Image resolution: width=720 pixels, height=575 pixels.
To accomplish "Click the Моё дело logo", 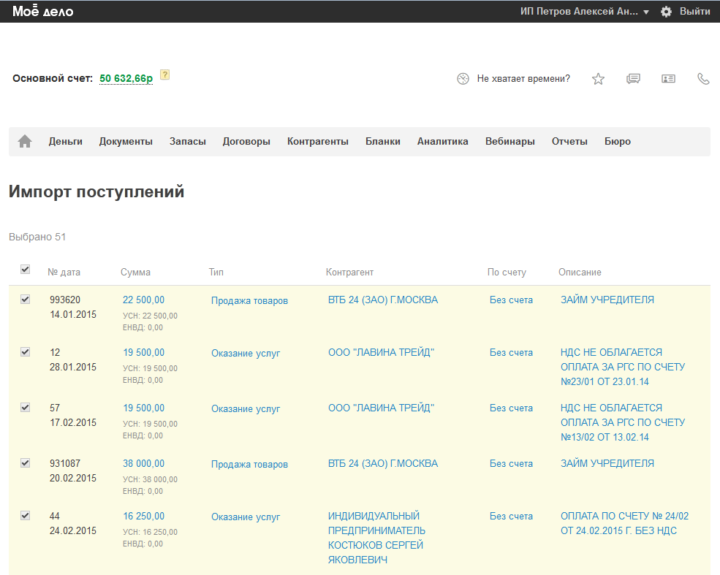I will [42, 11].
